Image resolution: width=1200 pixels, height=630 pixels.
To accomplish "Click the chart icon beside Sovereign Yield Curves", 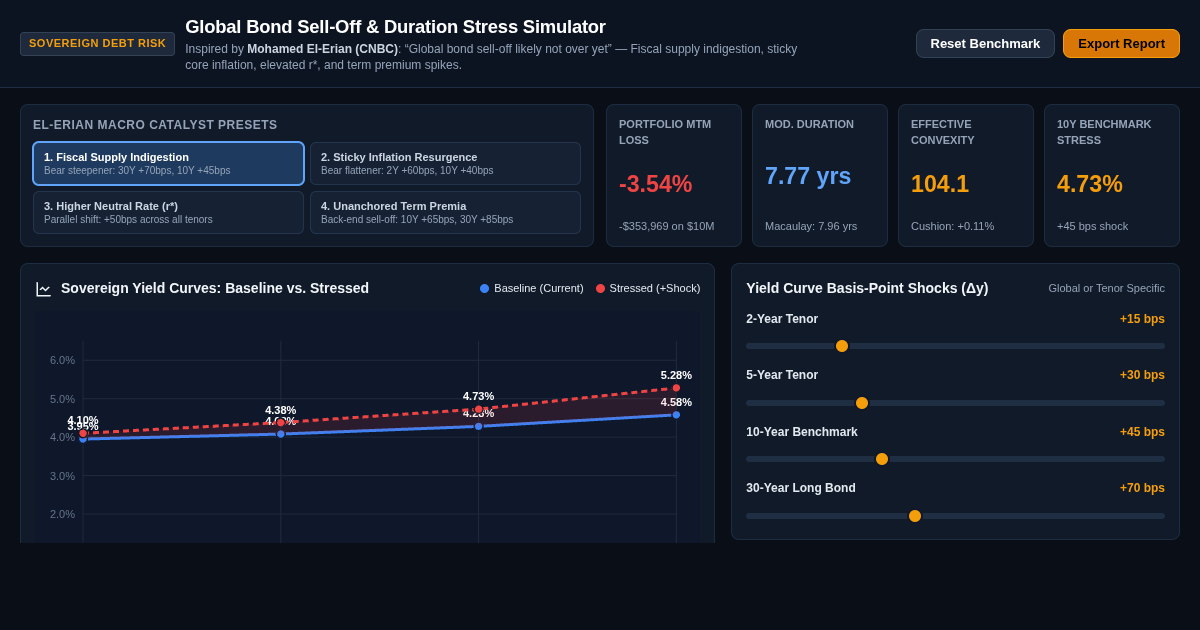I will coord(44,289).
